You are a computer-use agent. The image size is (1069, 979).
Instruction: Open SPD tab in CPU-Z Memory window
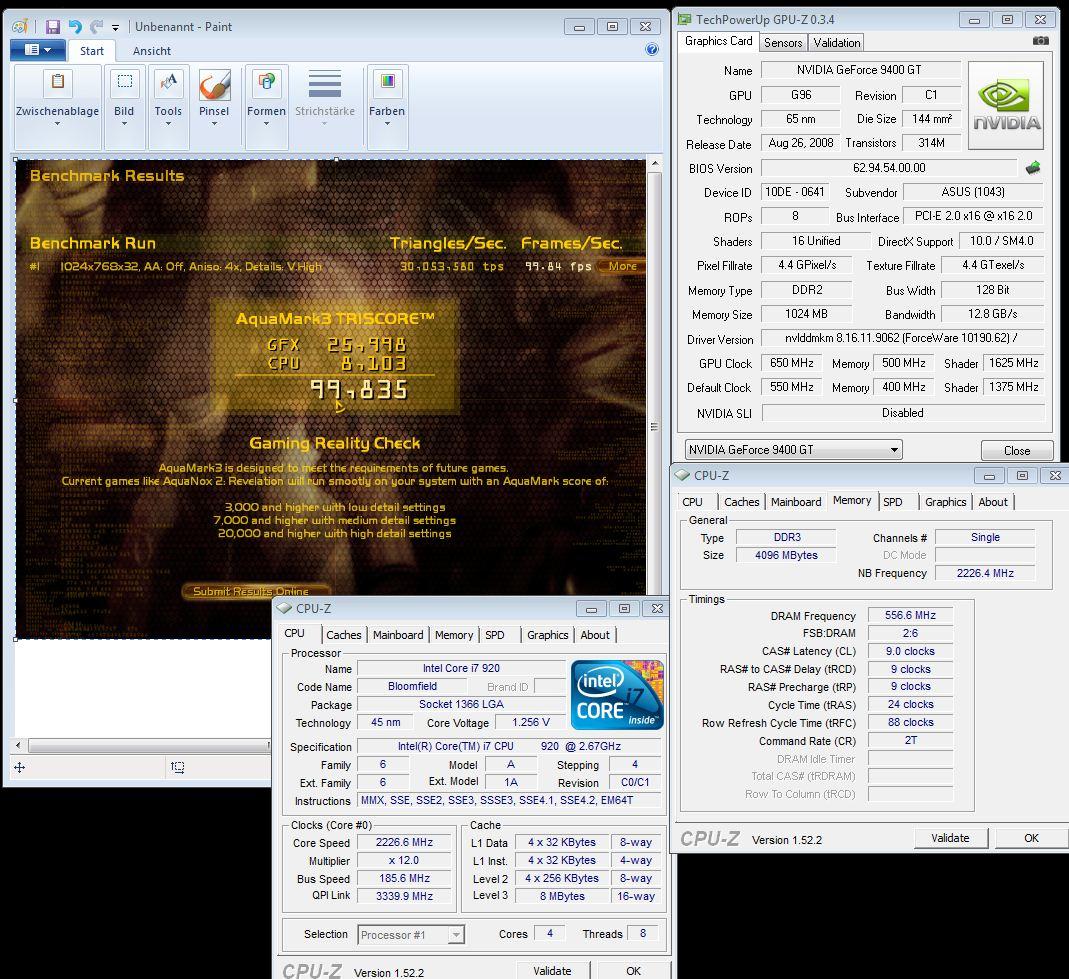coord(892,502)
